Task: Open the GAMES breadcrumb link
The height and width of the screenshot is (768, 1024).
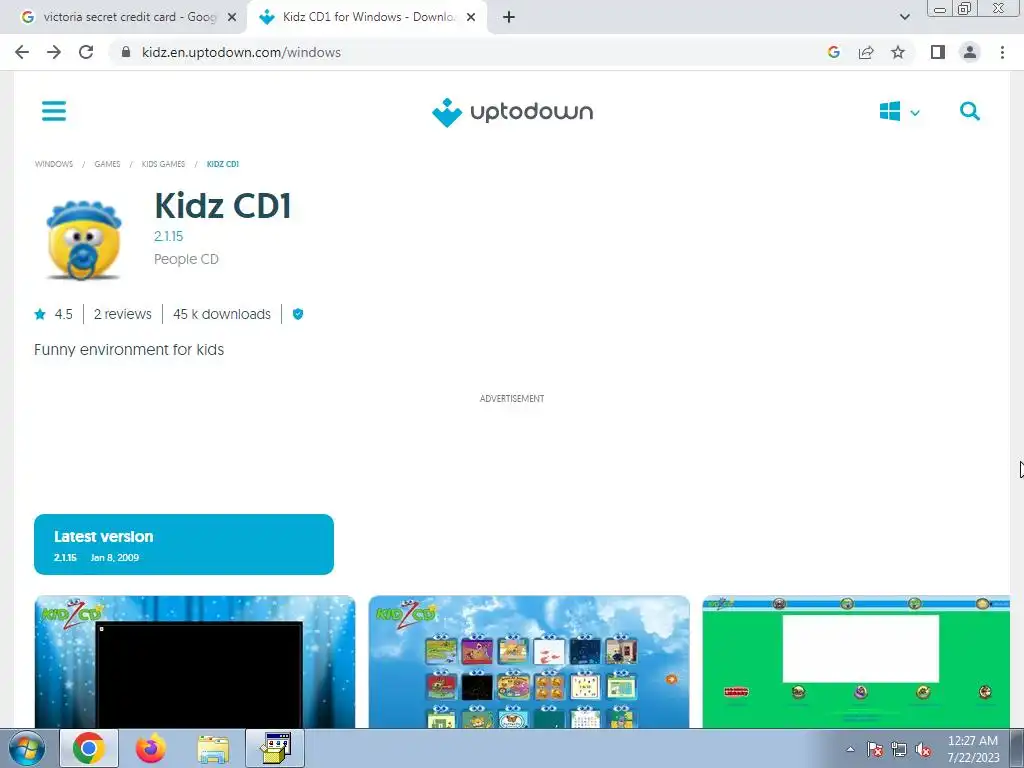Action: (107, 164)
